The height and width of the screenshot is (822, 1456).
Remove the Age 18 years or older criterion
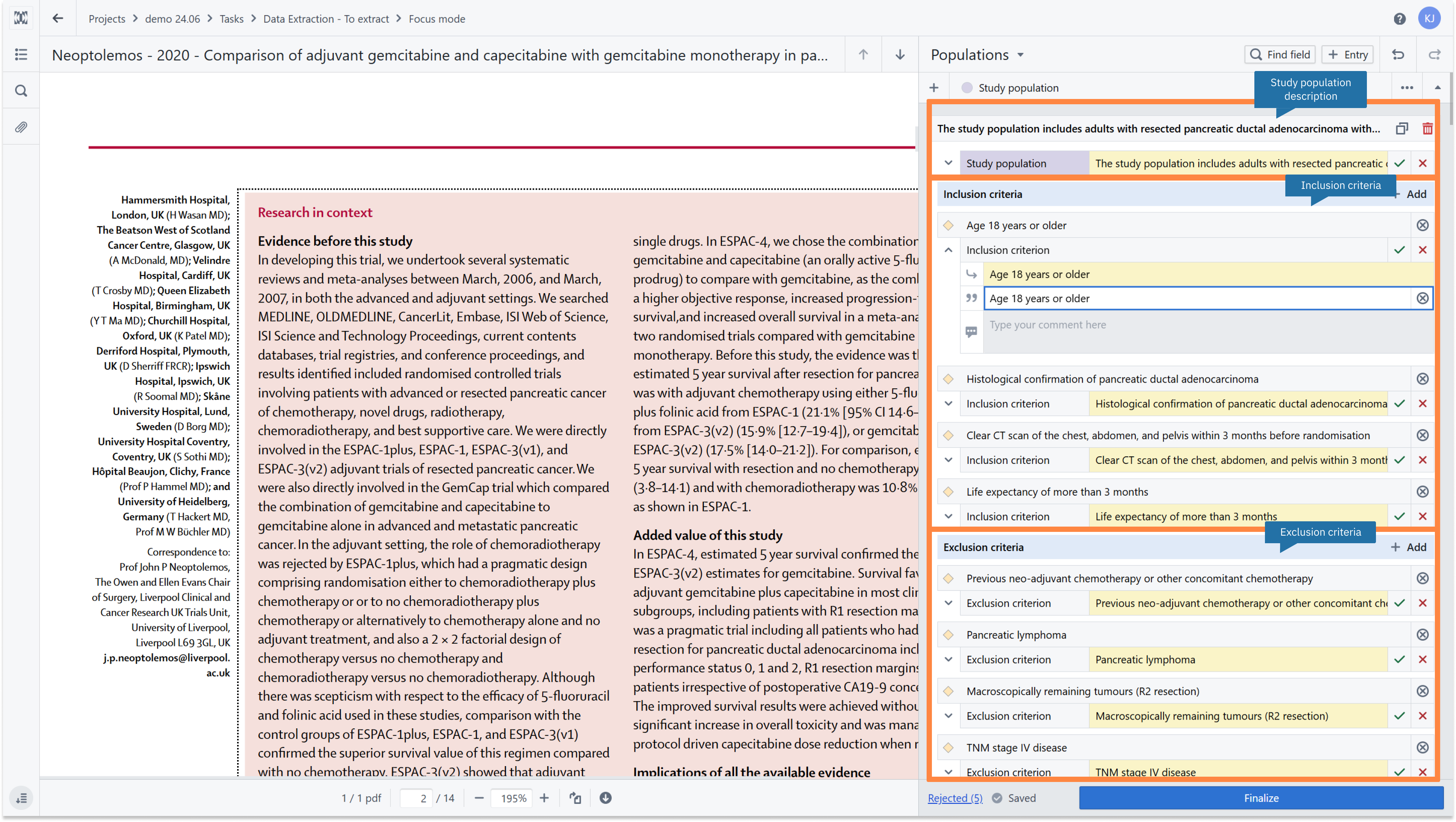[1422, 225]
